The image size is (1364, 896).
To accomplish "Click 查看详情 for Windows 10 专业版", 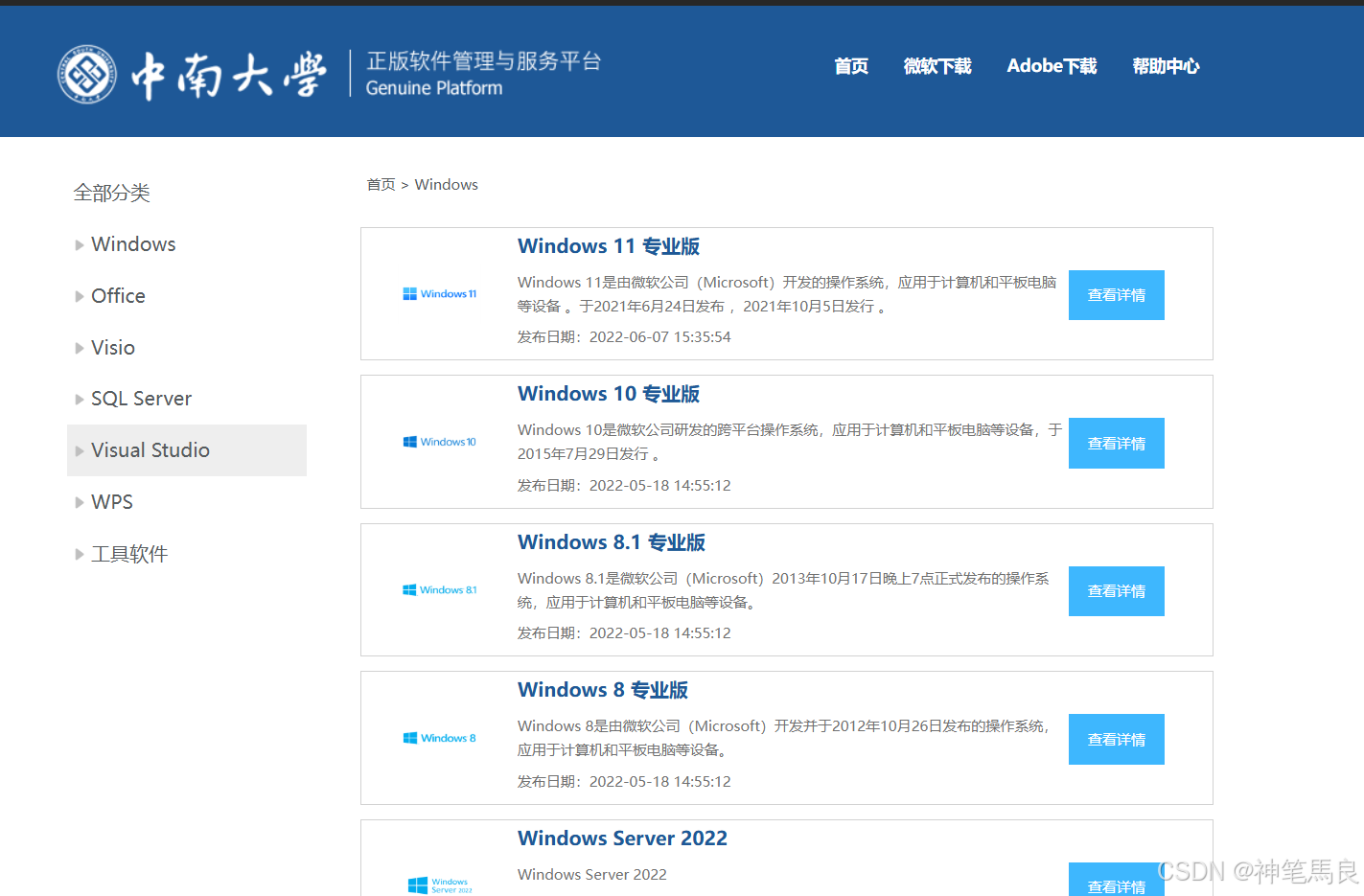I will point(1117,444).
